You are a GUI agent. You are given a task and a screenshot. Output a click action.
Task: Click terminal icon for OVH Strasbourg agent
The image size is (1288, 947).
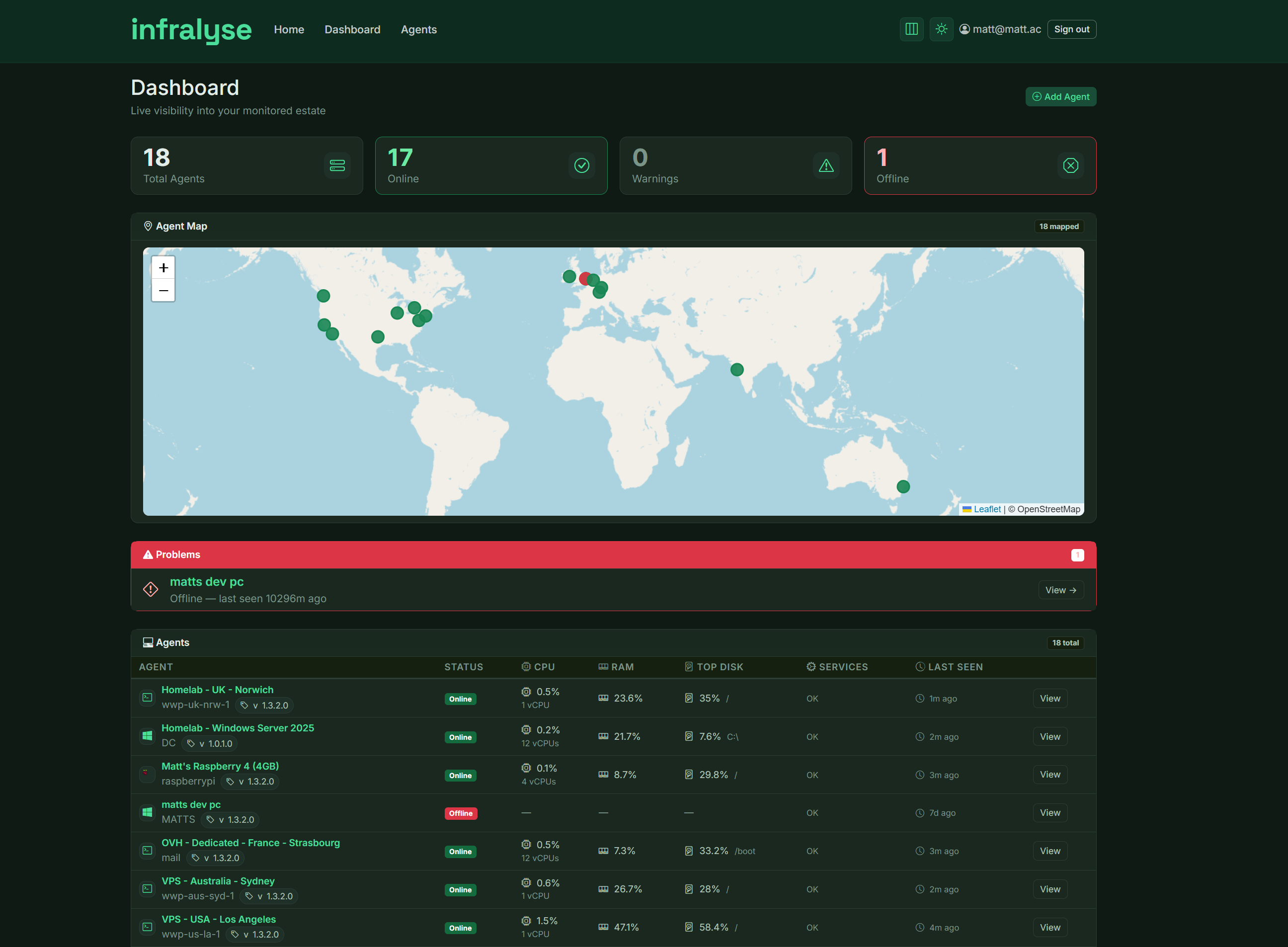(147, 850)
